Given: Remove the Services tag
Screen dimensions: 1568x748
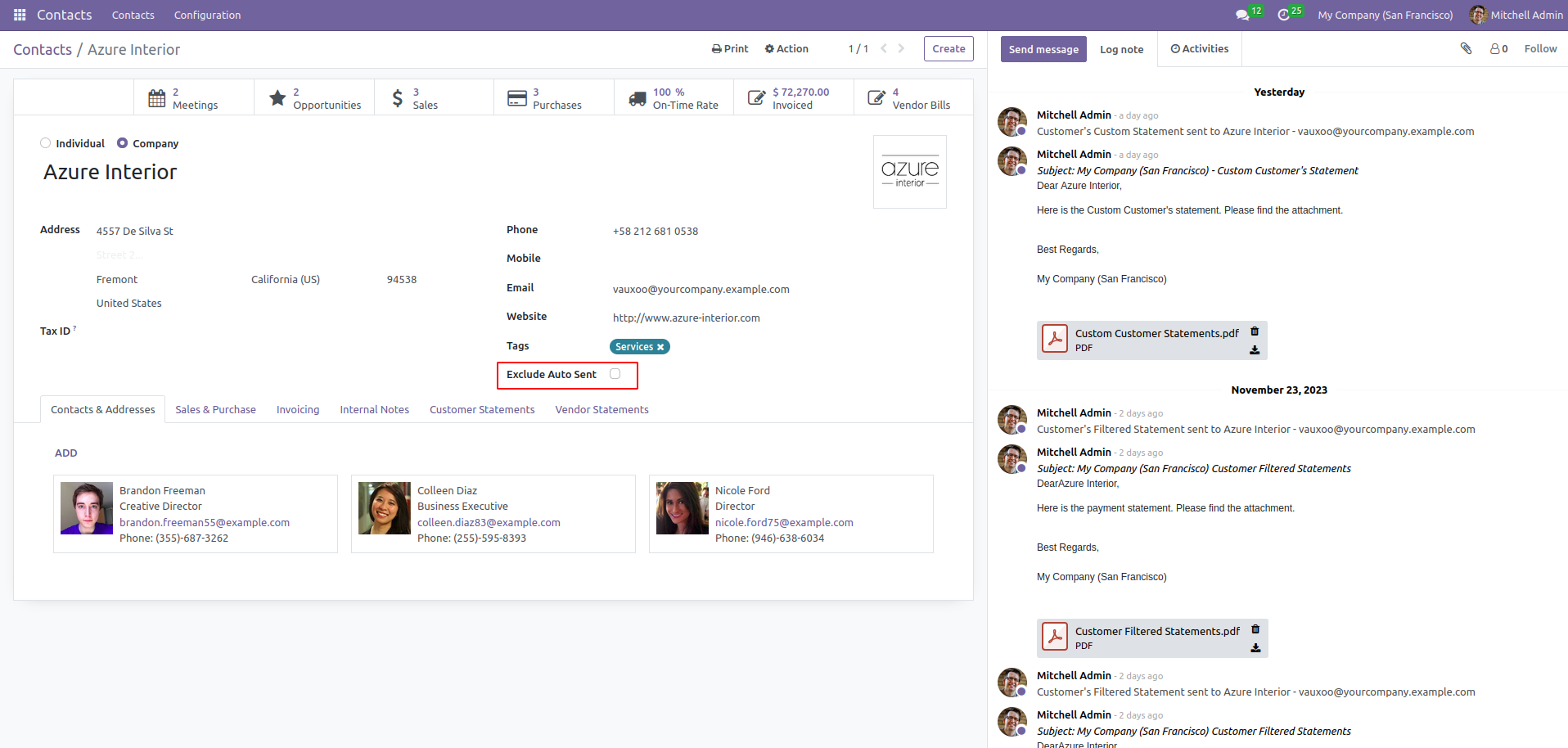Looking at the screenshot, I should coord(660,347).
